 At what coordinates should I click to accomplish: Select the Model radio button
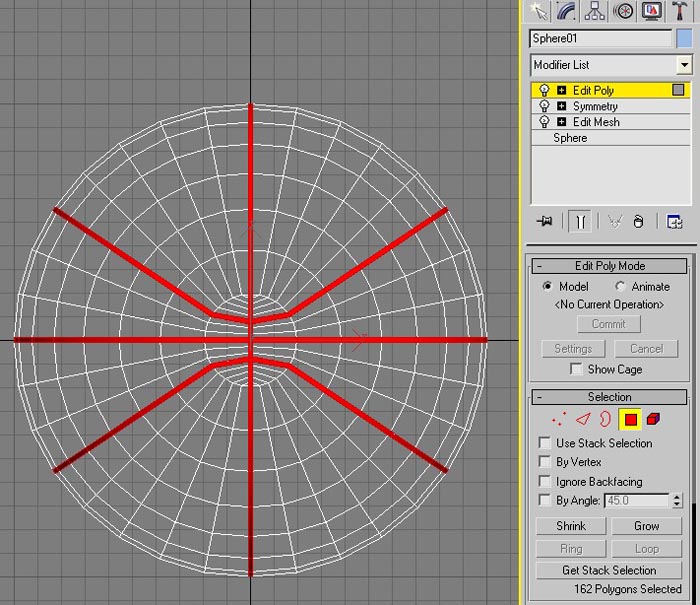click(x=547, y=286)
